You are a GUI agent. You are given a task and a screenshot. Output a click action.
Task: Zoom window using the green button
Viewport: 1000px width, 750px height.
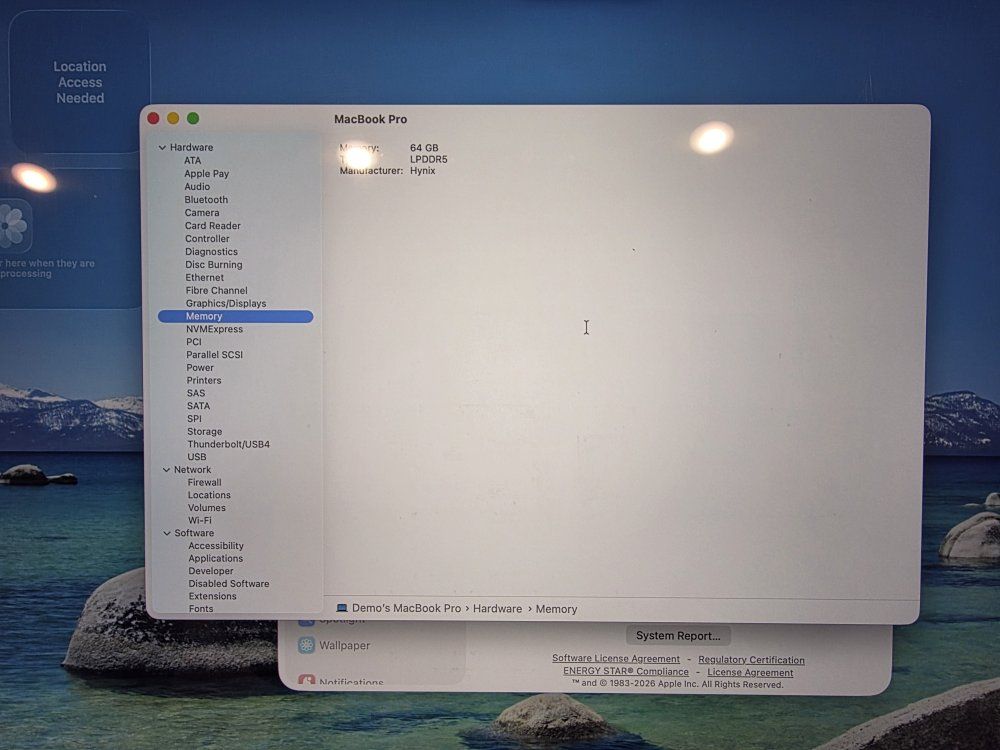tap(193, 119)
